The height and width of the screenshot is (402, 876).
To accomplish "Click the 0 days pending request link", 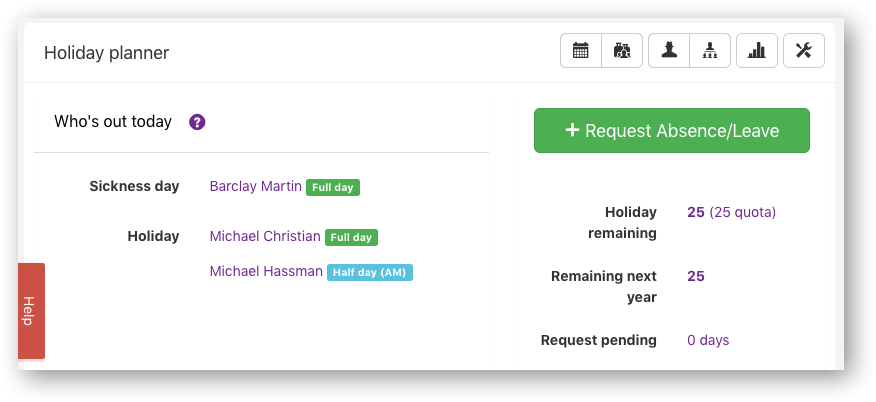I will (x=708, y=340).
